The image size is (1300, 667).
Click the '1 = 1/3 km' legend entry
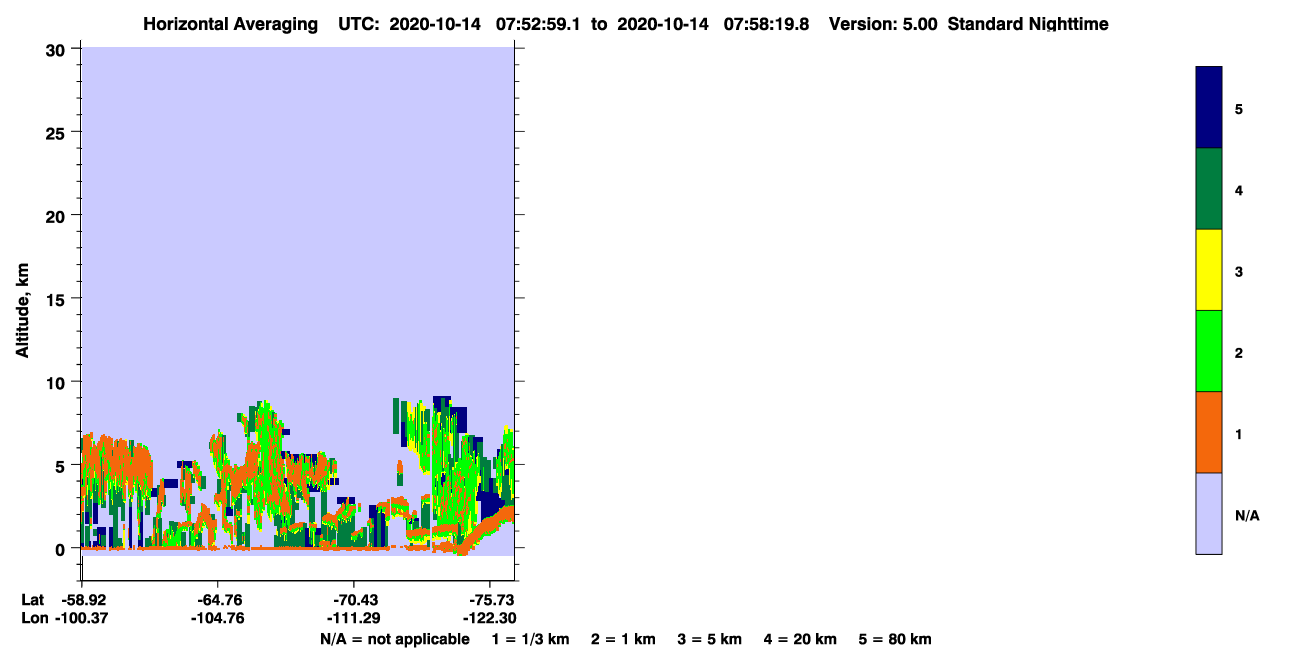pyautogui.click(x=530, y=639)
